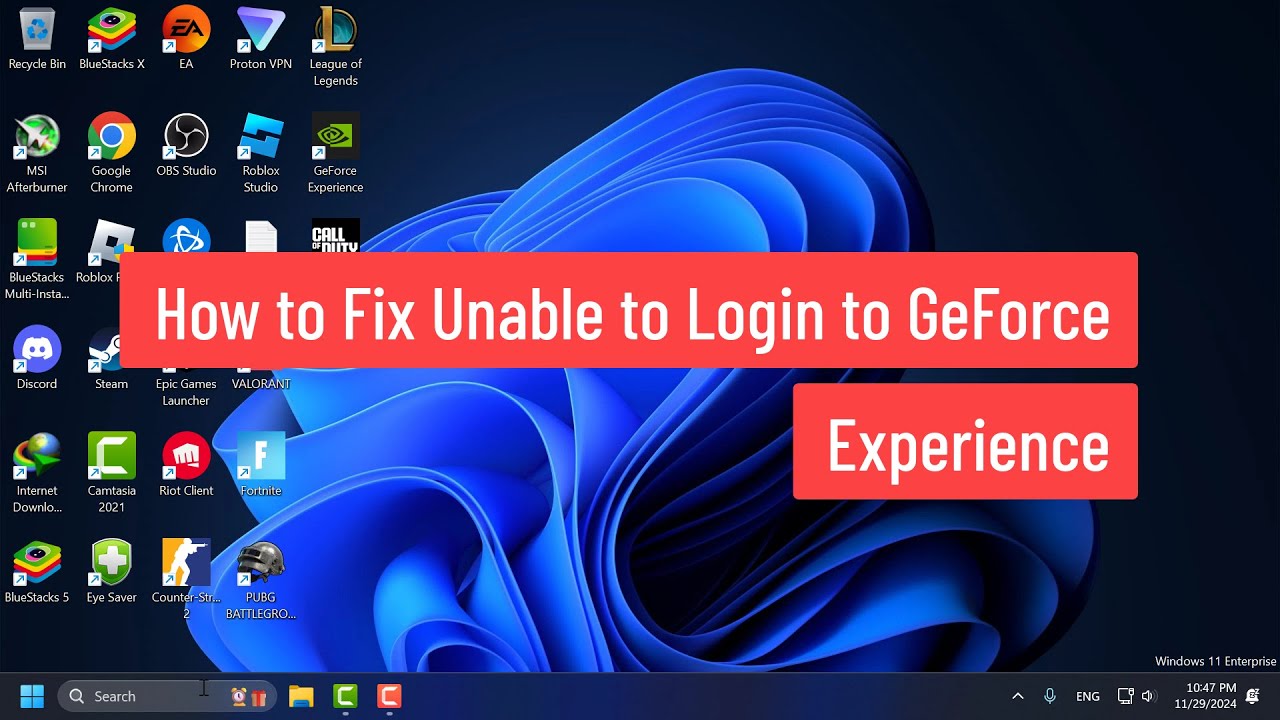Switch to the green Camtasia taskbar app
Image resolution: width=1280 pixels, height=720 pixels.
(345, 696)
